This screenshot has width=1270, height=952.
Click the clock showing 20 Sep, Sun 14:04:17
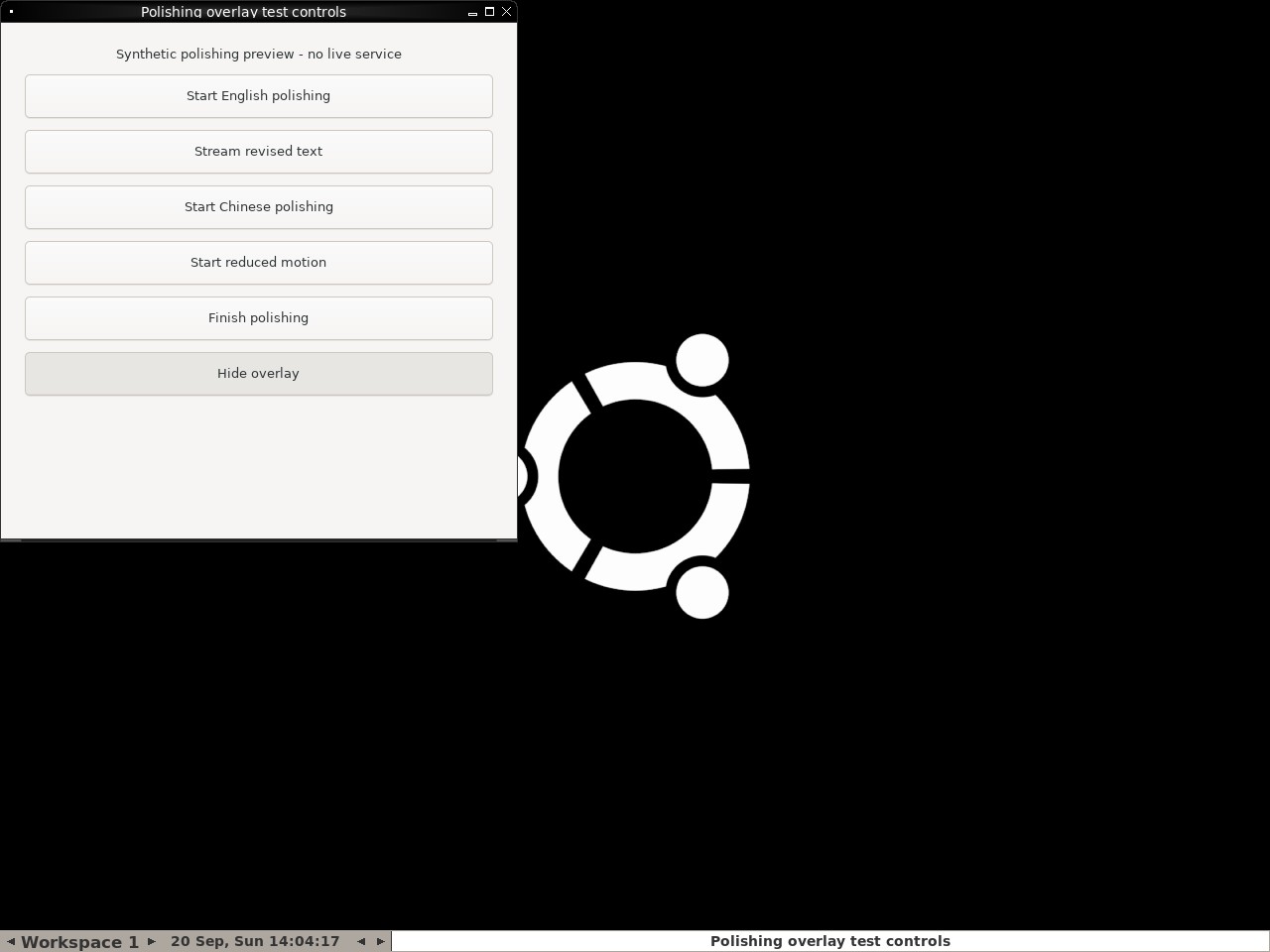(255, 941)
